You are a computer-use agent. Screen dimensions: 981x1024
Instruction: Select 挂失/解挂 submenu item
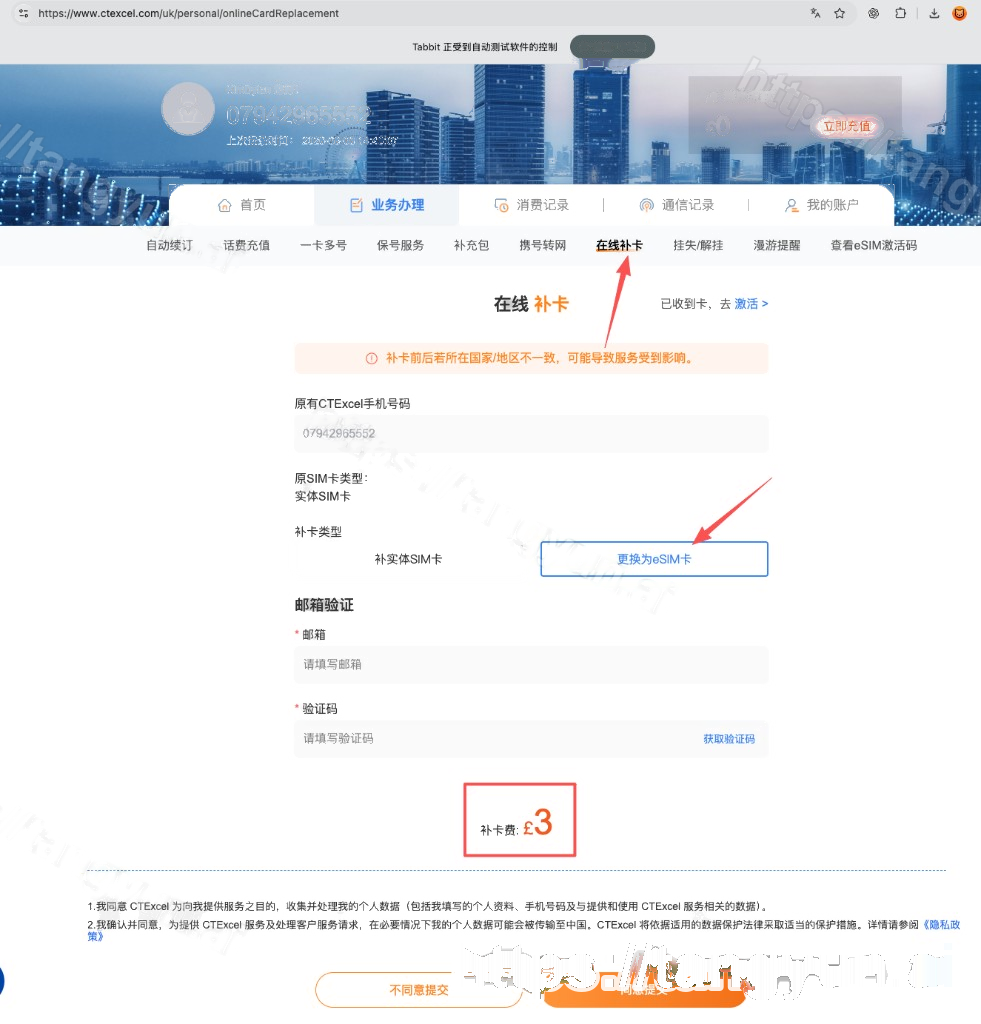tap(698, 245)
